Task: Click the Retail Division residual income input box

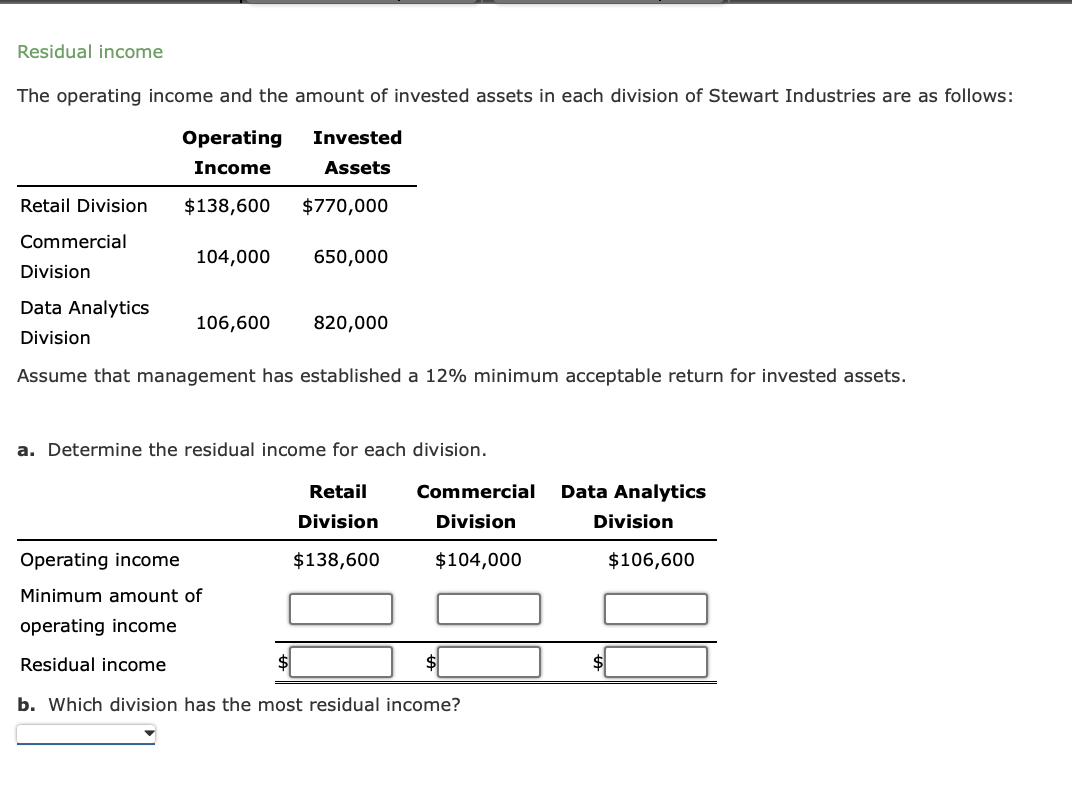Action: [340, 661]
